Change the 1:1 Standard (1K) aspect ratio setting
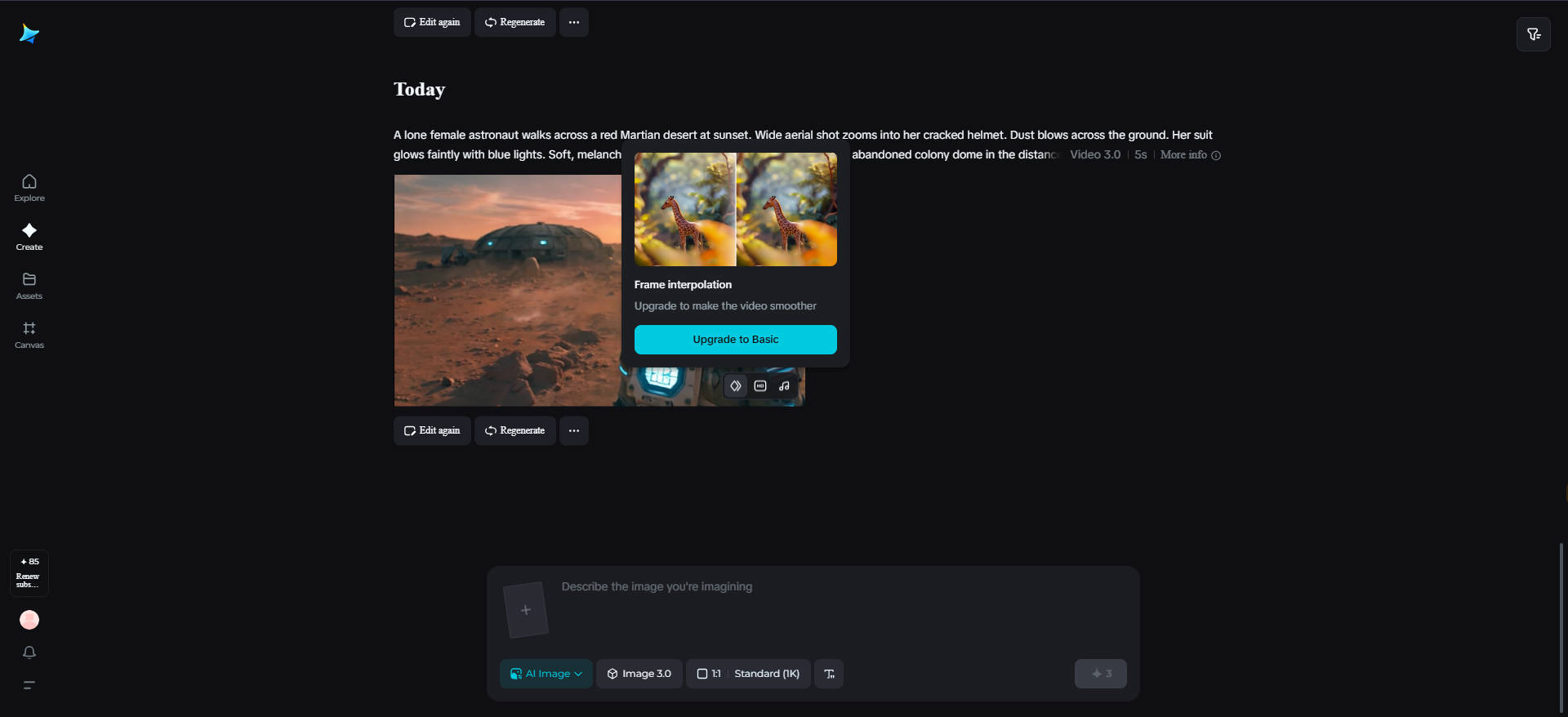Image resolution: width=1568 pixels, height=717 pixels. point(748,674)
